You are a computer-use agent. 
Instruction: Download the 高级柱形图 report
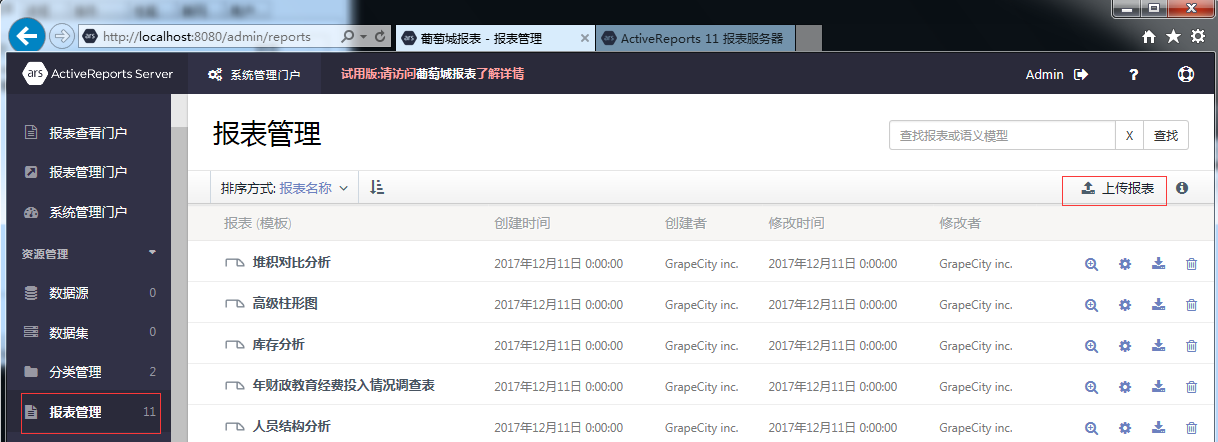pyautogui.click(x=1158, y=304)
